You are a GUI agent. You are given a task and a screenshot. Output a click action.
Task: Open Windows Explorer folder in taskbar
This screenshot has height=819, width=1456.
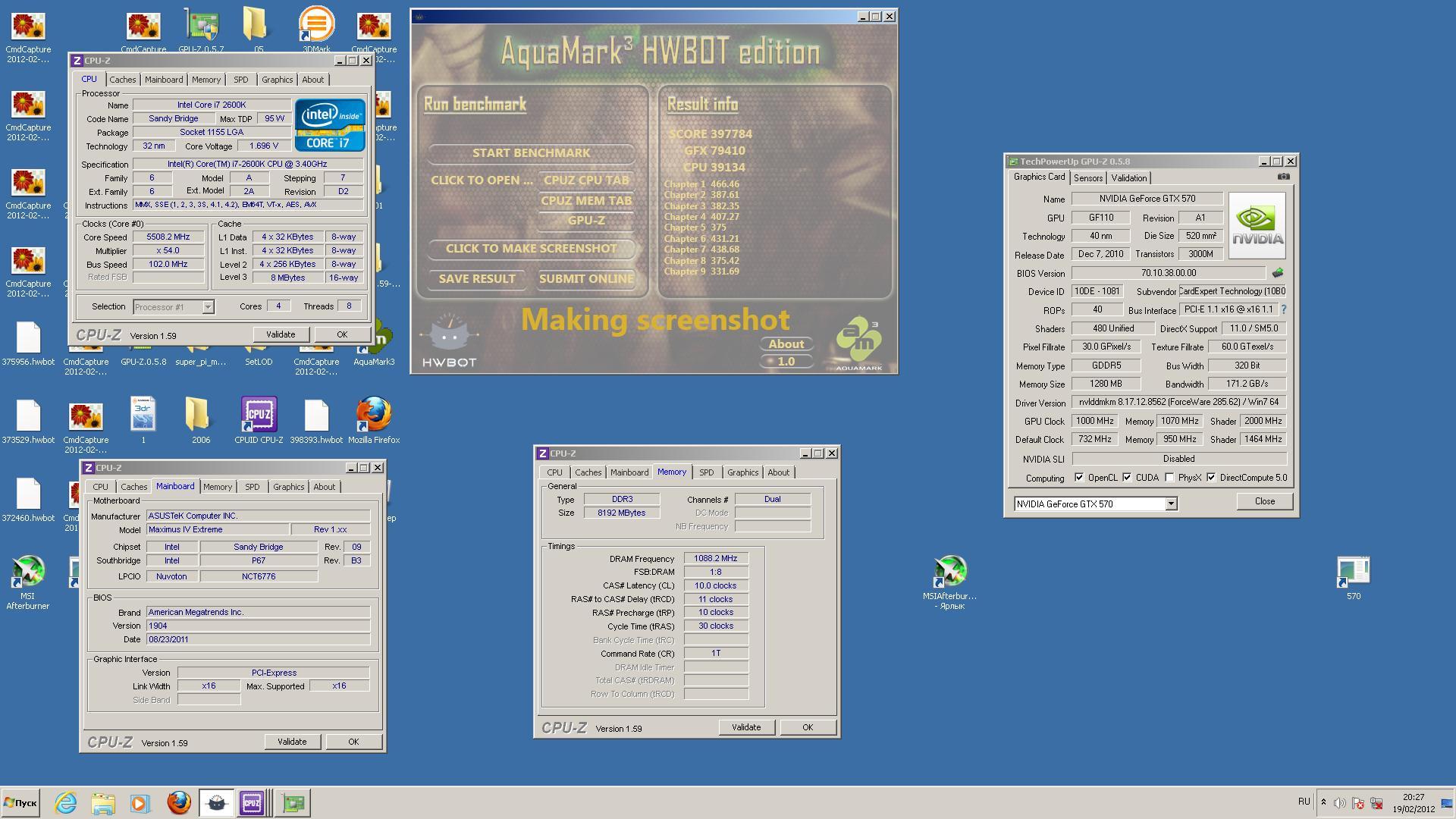coord(103,802)
